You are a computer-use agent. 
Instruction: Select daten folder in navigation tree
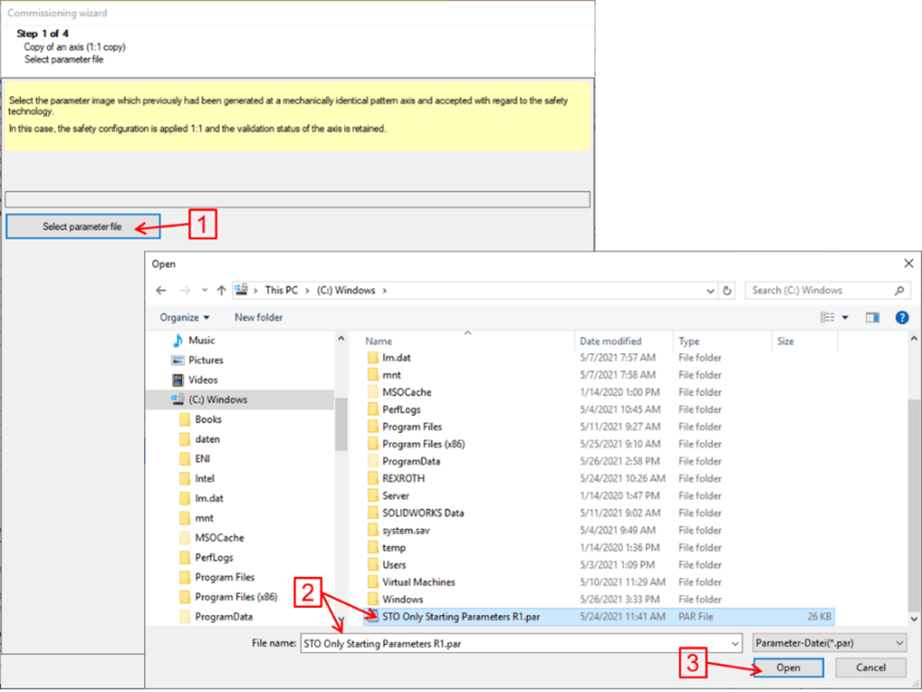point(200,439)
